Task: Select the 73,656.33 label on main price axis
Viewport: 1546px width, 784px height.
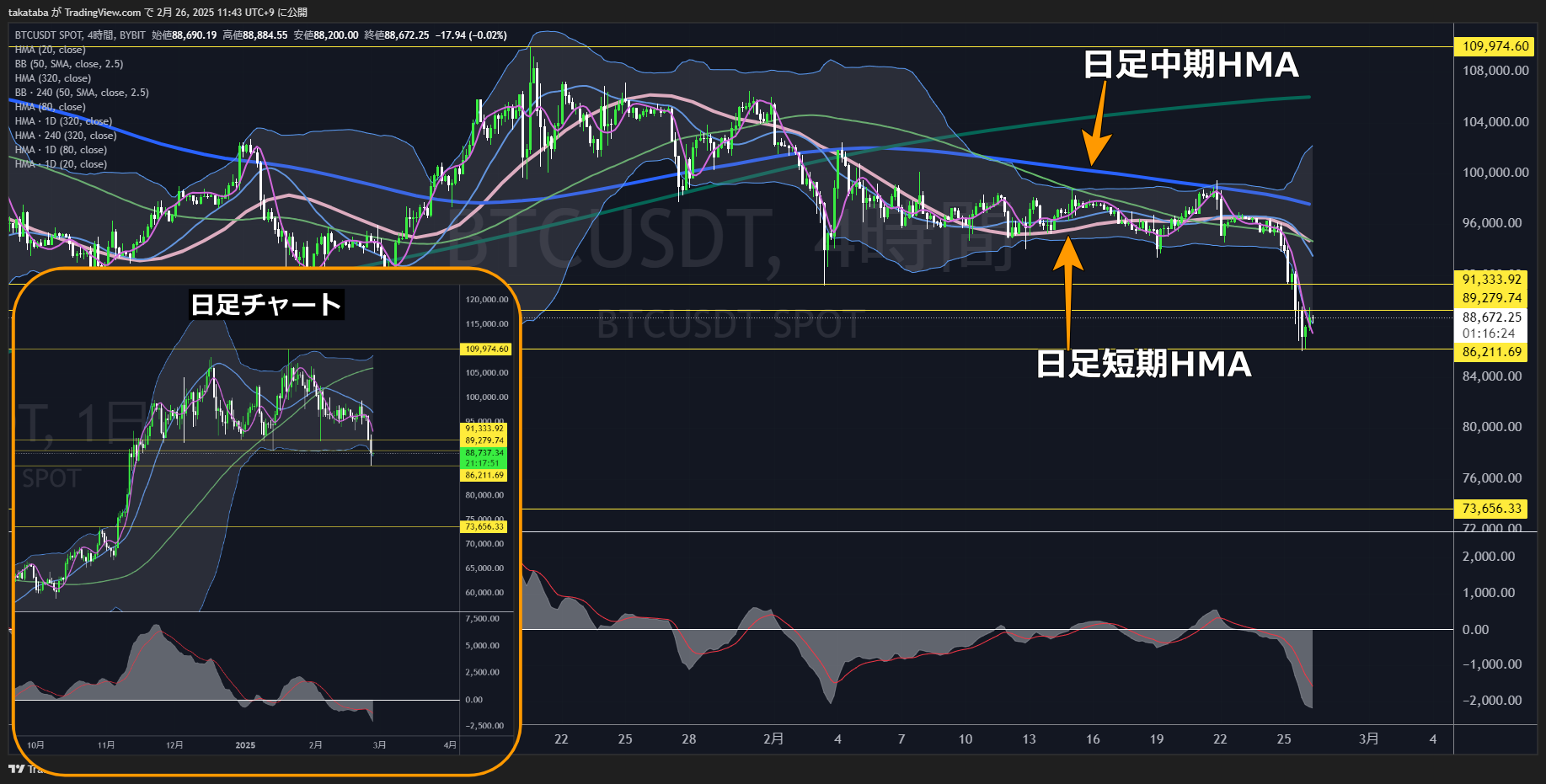Action: (1491, 509)
